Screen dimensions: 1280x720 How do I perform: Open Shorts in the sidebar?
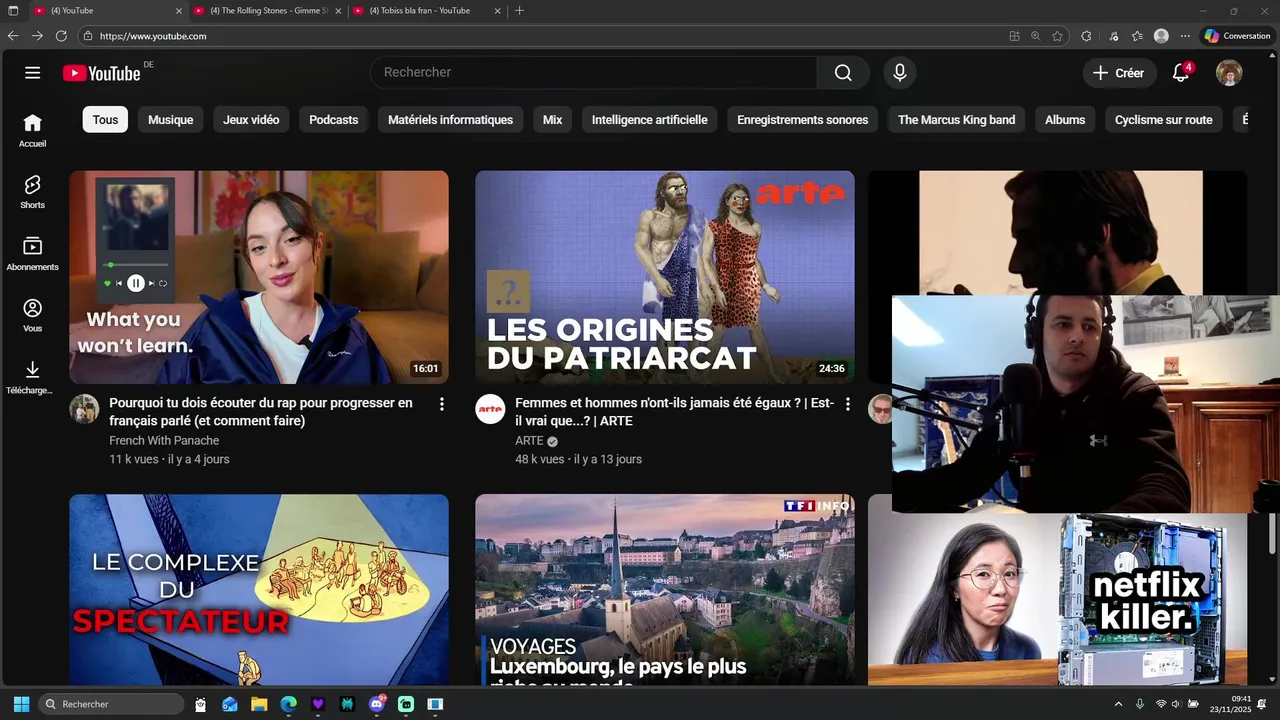33,192
